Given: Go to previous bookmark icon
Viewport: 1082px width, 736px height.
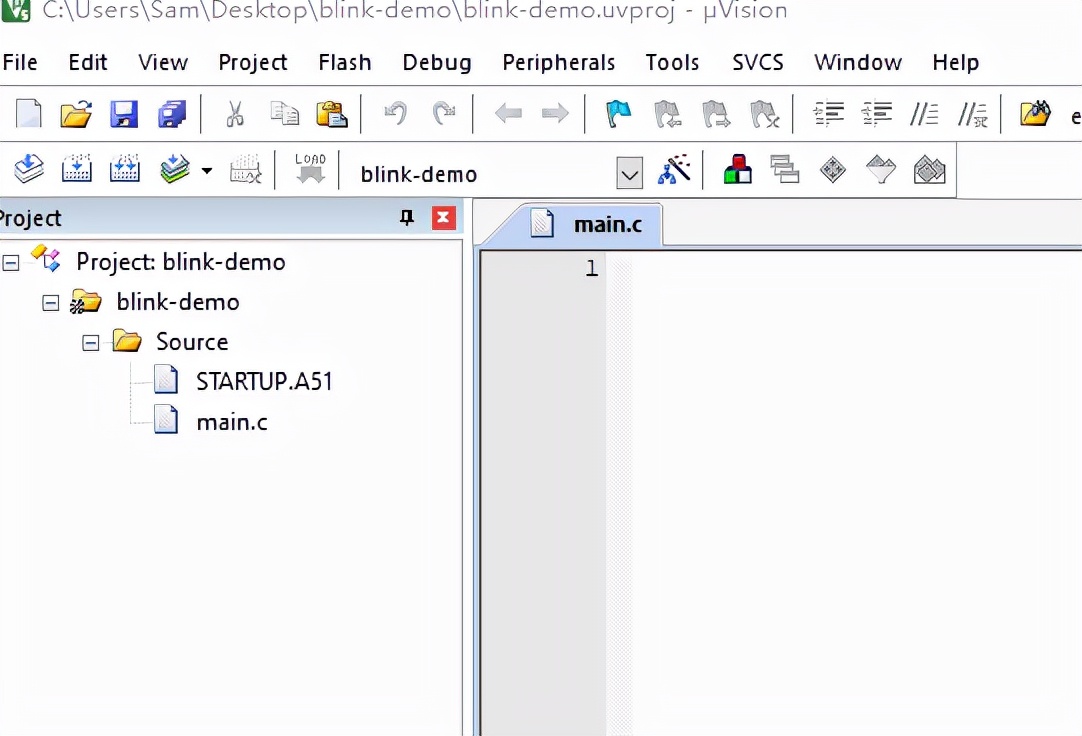Looking at the screenshot, I should [x=667, y=114].
